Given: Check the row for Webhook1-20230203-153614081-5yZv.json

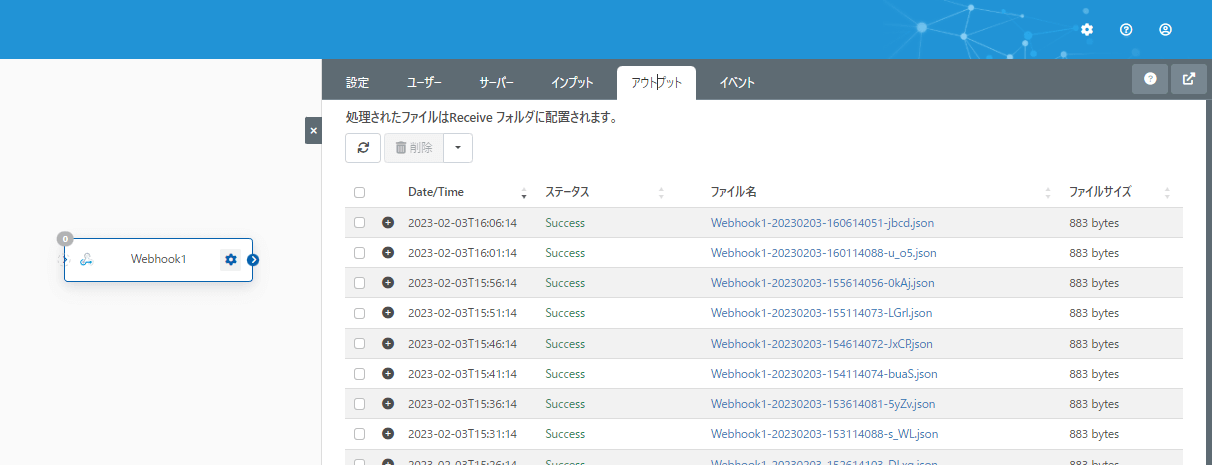Looking at the screenshot, I should [x=360, y=404].
